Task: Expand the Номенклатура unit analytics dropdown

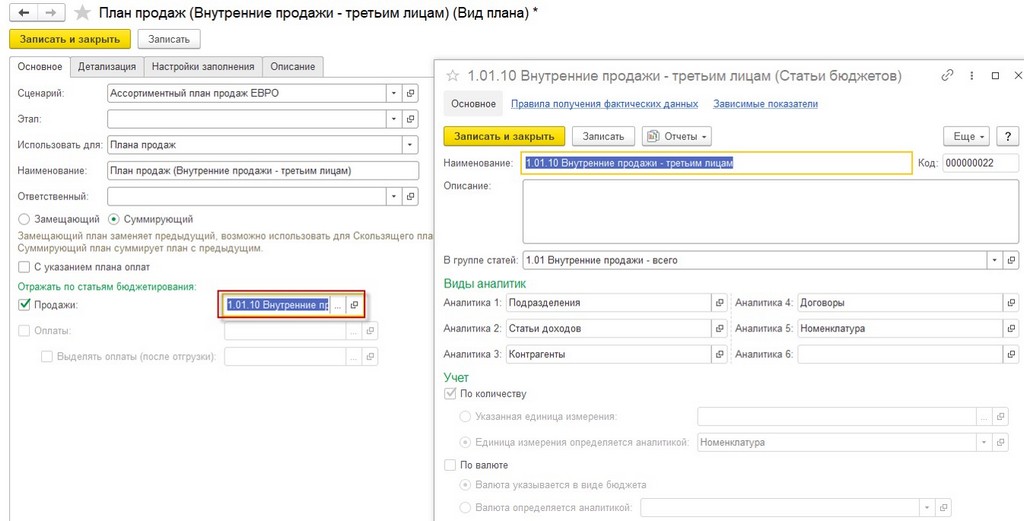Action: click(984, 442)
